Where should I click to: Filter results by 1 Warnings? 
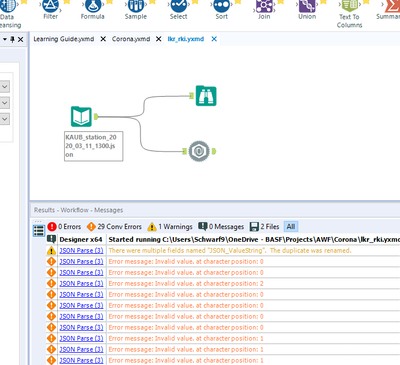[x=170, y=227]
